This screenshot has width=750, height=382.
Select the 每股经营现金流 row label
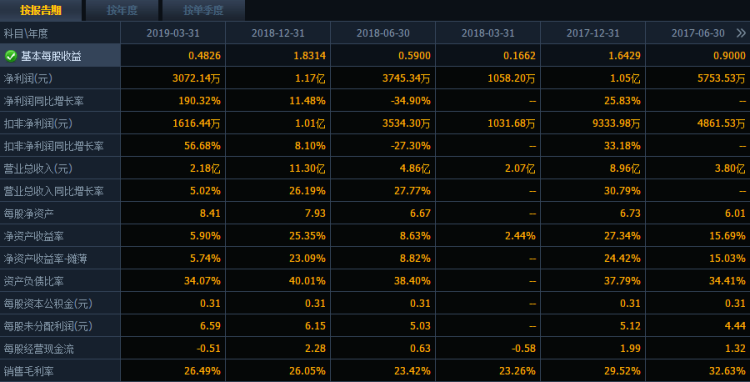[39, 349]
